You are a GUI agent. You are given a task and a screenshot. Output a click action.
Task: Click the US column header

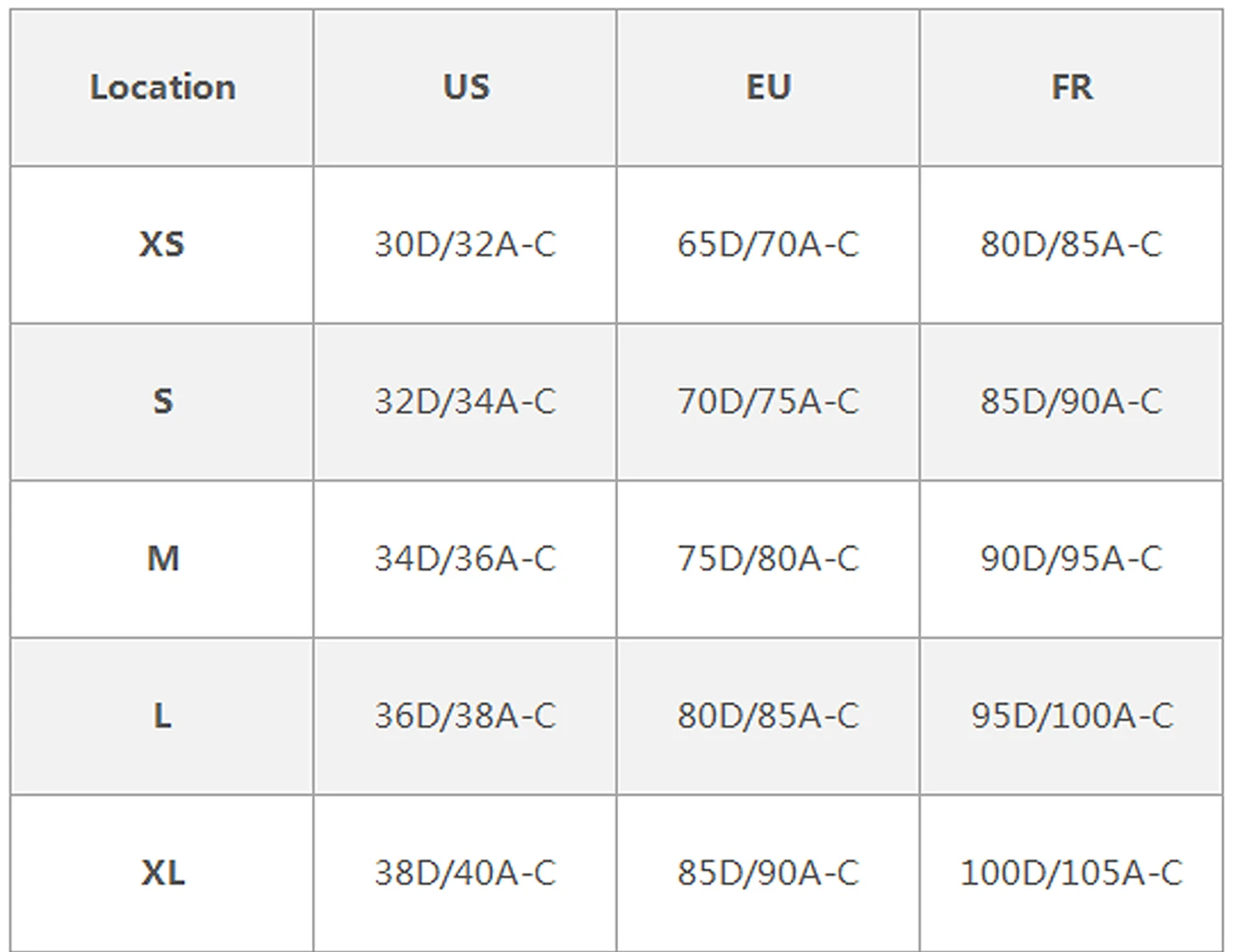[x=465, y=87]
